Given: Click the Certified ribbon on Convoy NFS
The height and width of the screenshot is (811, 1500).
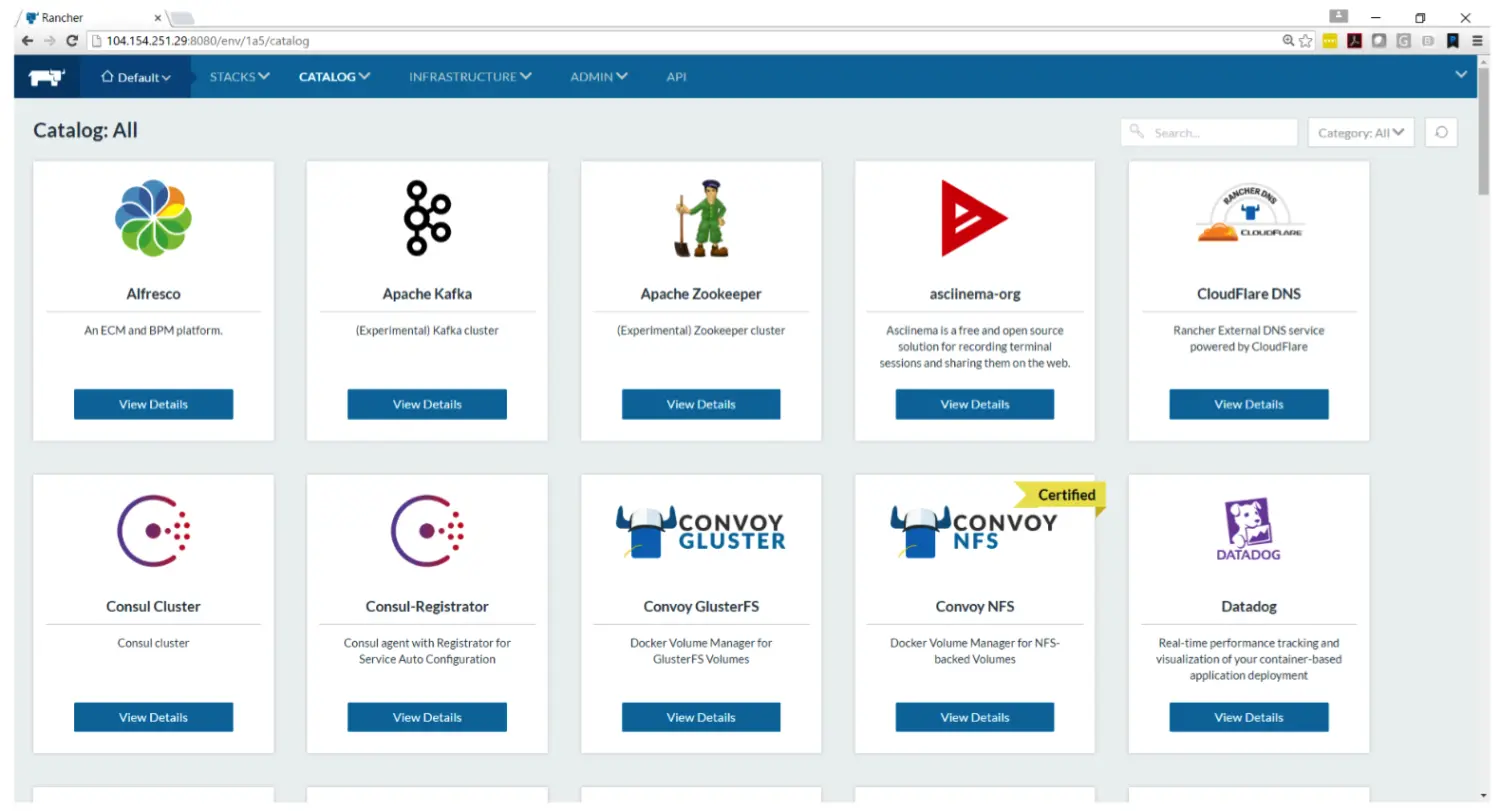Looking at the screenshot, I should click(1061, 496).
